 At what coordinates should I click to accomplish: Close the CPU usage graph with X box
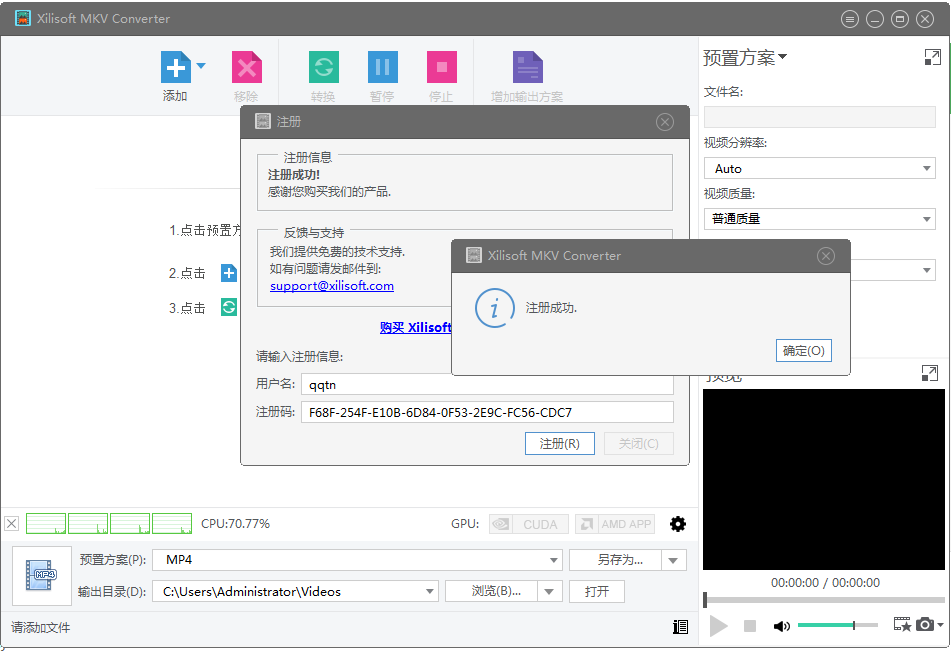(12, 523)
